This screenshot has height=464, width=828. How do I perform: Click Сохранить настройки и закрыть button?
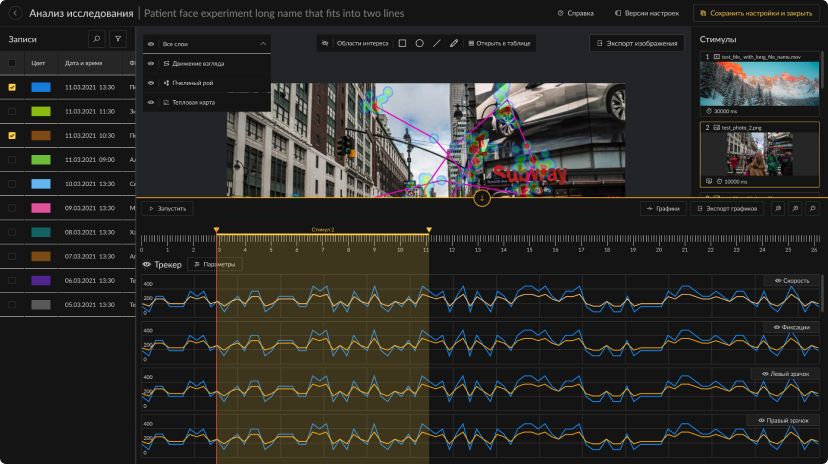tap(755, 14)
